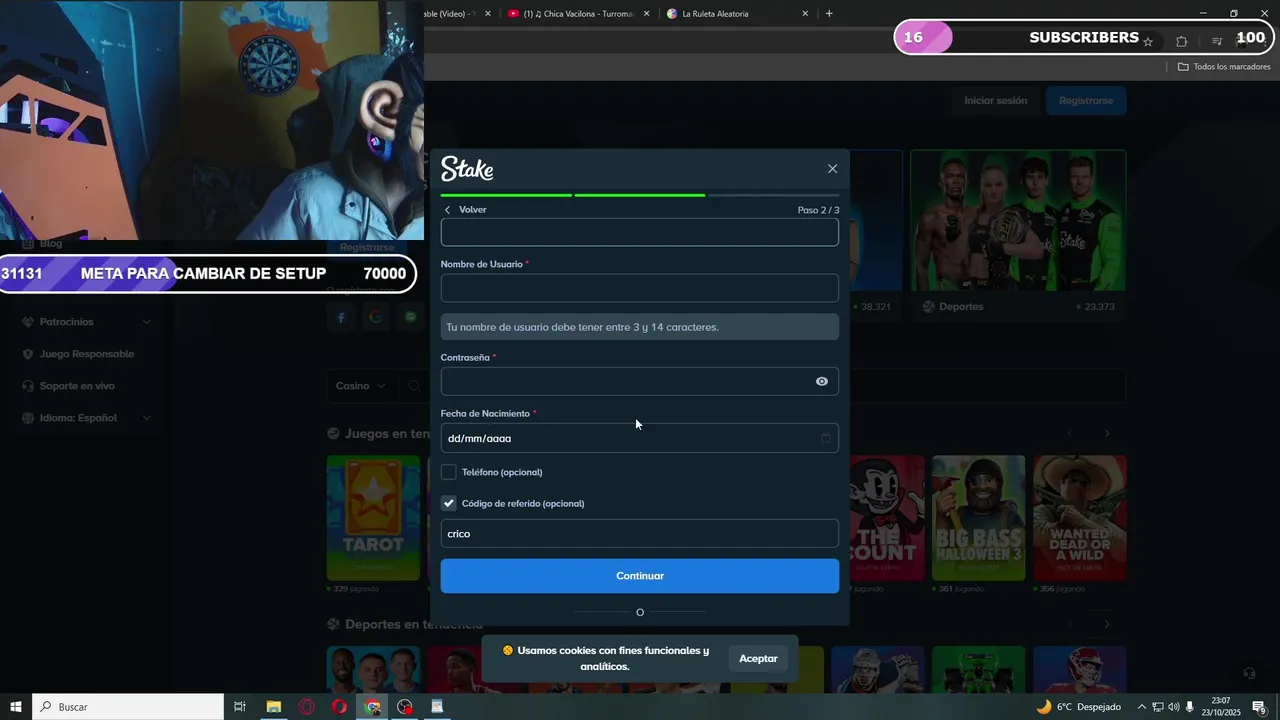This screenshot has width=1280, height=720.
Task: Open the 6°C Despejado weather widget
Action: click(x=1078, y=707)
